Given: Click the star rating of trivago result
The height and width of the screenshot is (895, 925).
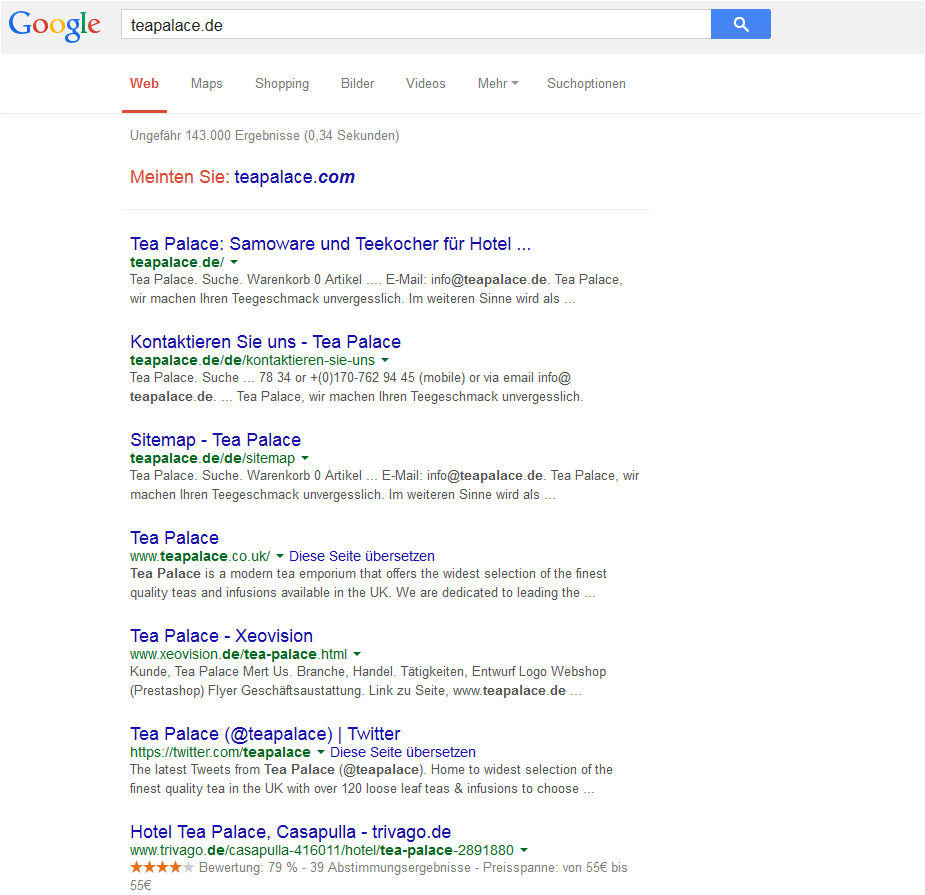Looking at the screenshot, I should pyautogui.click(x=162, y=867).
